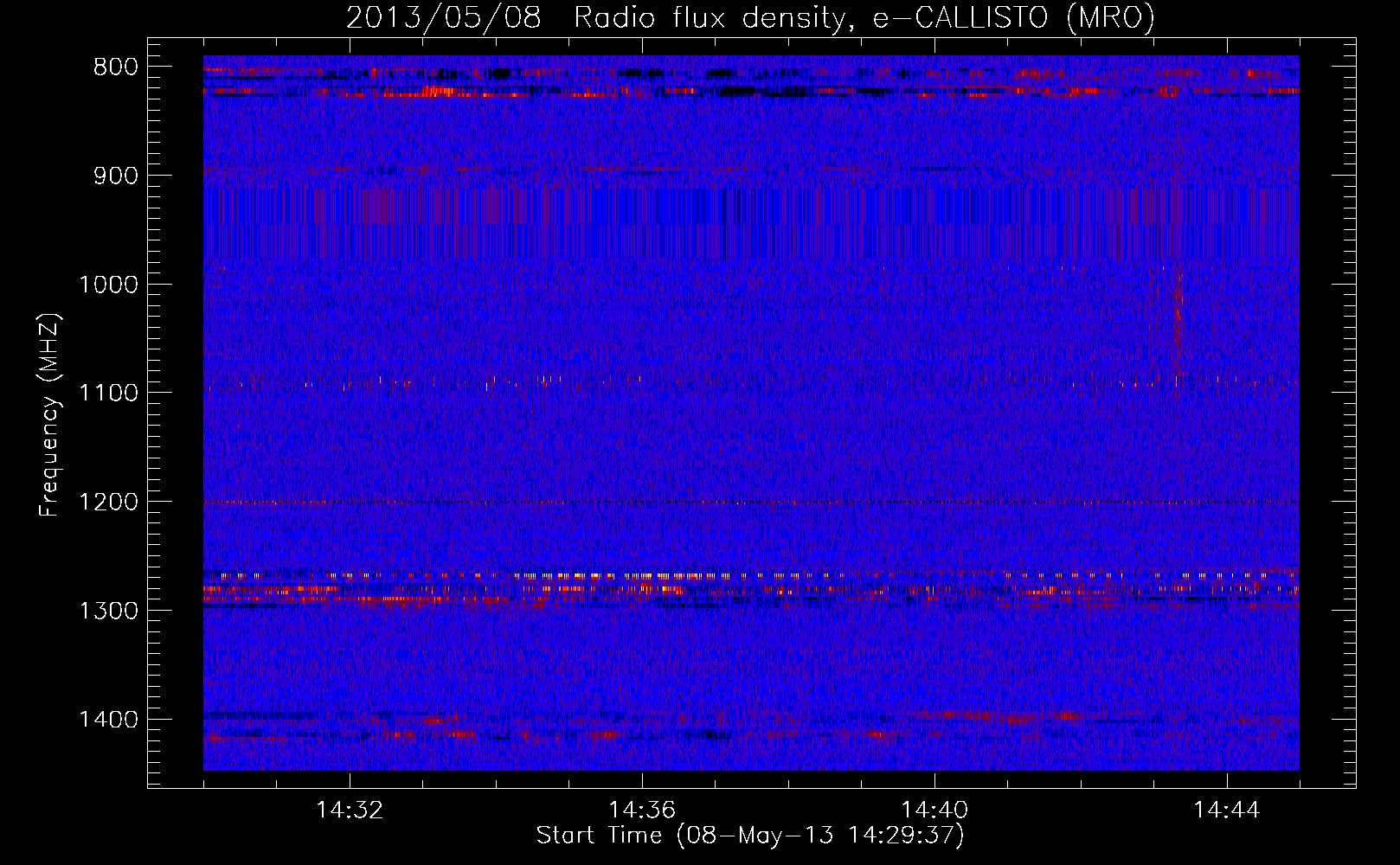Click the plot title "Radio flux density, e-CALLISTO (MRO)"
The width and height of the screenshot is (1400, 865).
coord(864,17)
